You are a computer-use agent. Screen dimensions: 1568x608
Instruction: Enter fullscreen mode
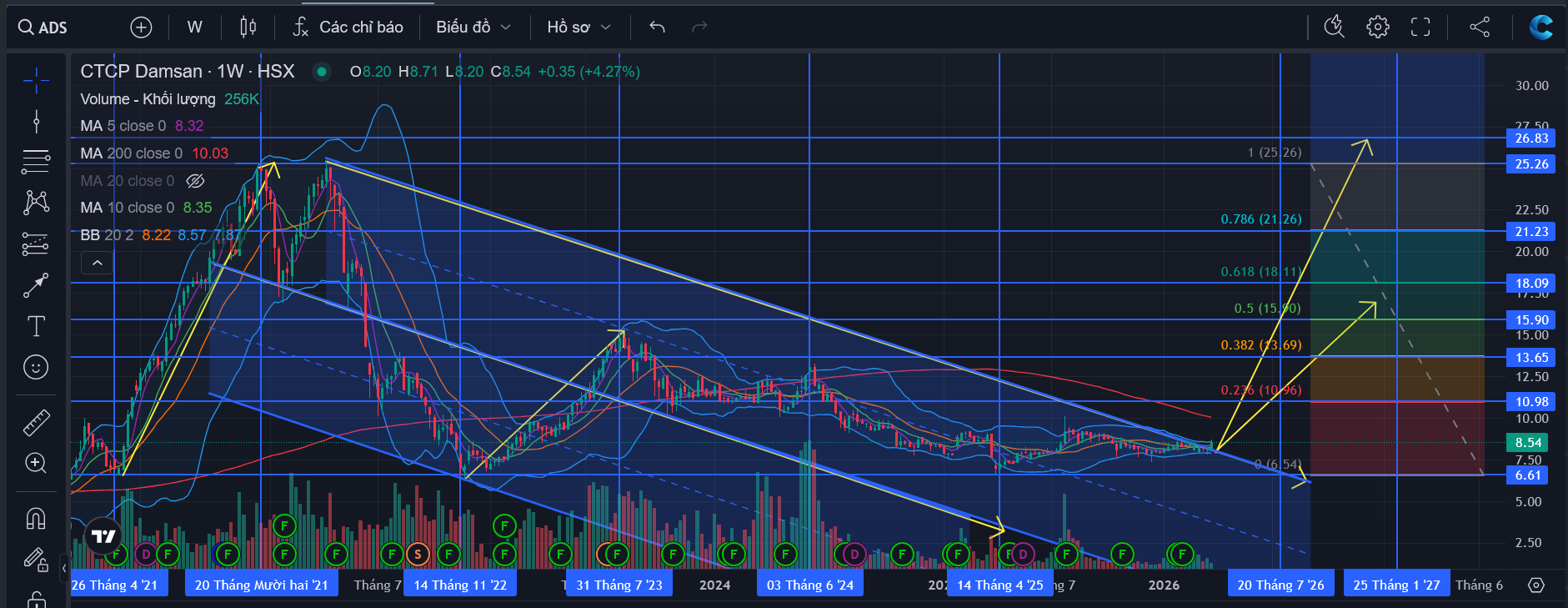coord(1420,28)
